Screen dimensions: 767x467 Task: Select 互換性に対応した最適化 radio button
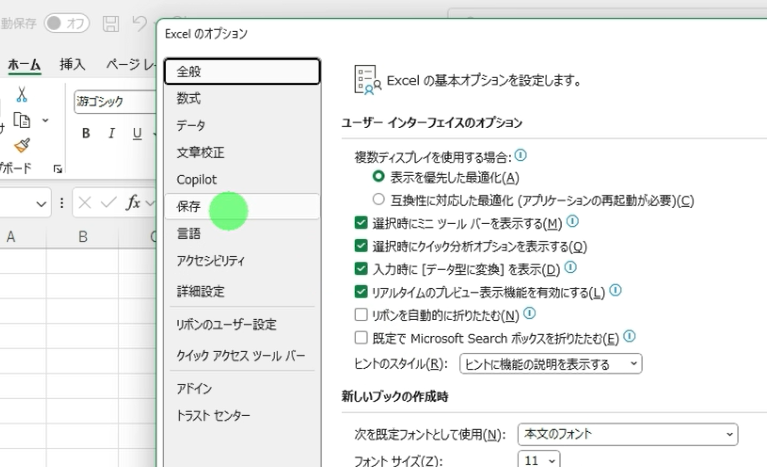(378, 199)
